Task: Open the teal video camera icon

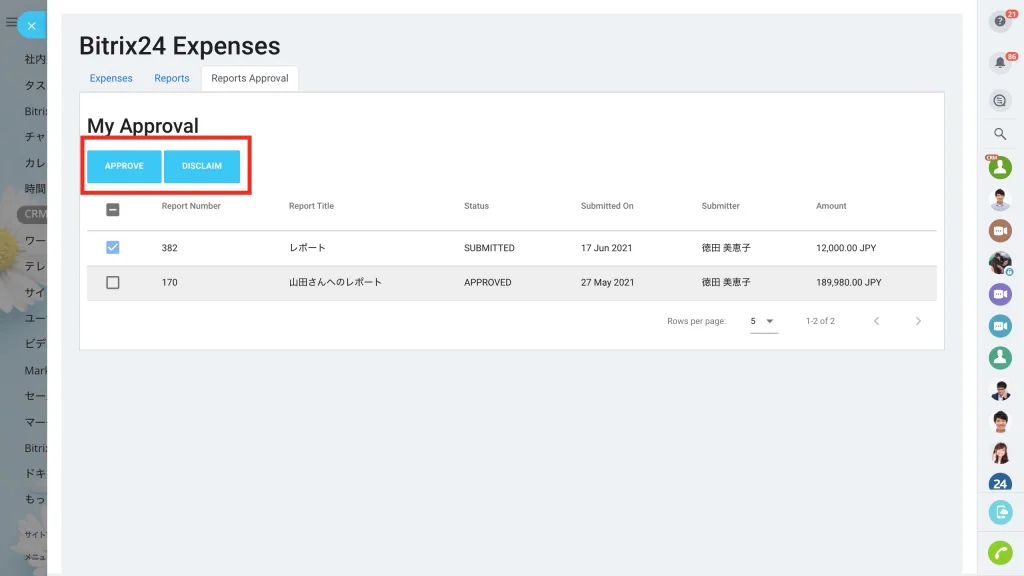Action: click(x=1000, y=325)
